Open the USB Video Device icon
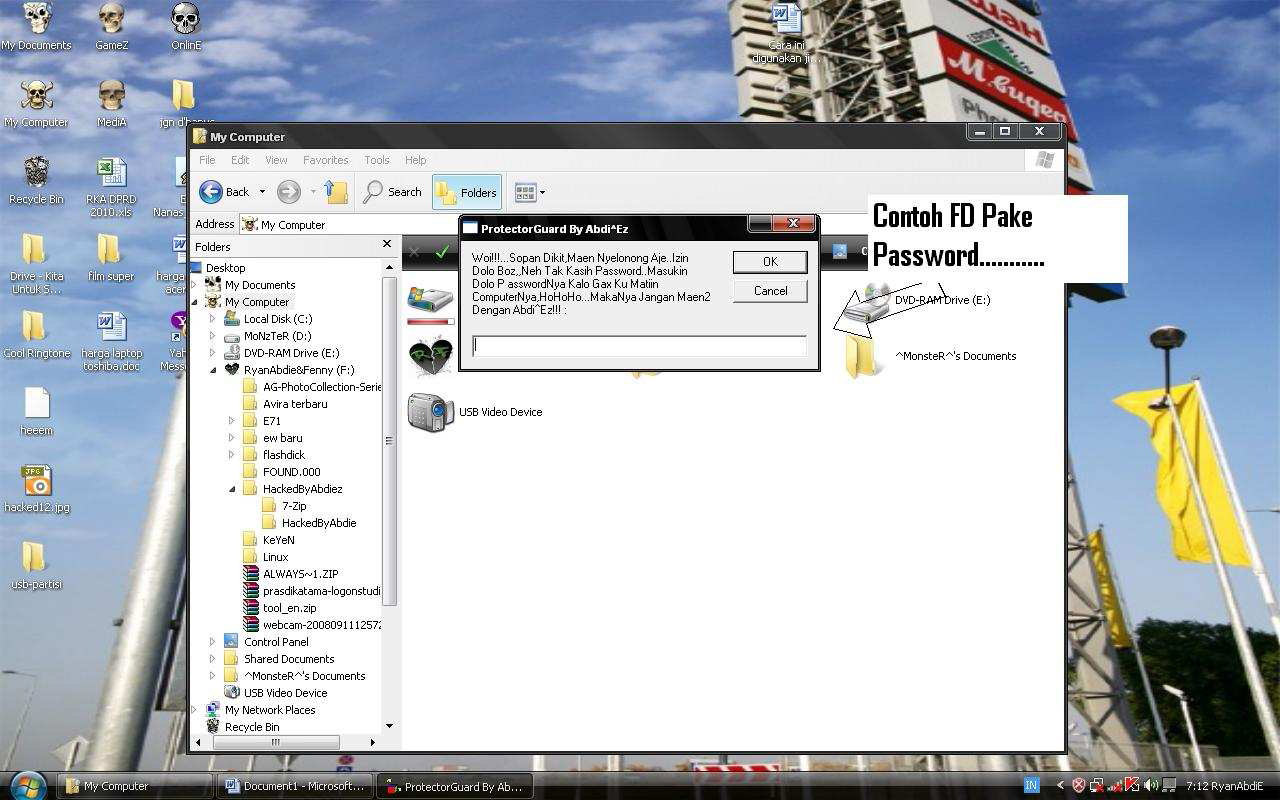Viewport: 1280px width, 800px height. point(428,411)
